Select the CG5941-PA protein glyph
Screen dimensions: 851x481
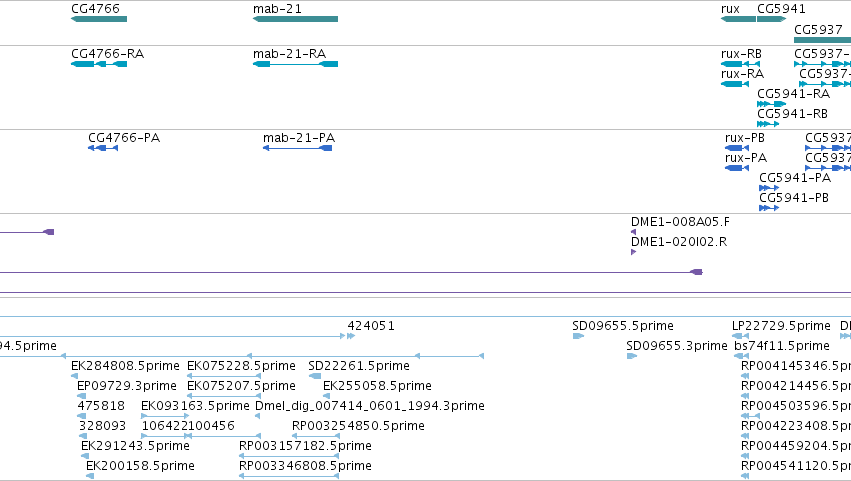click(x=769, y=188)
